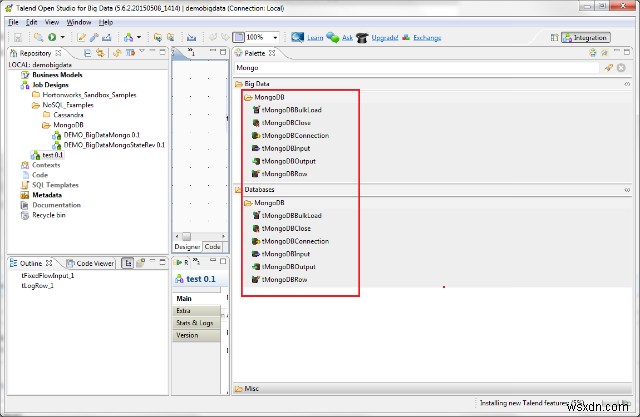Click the magnifier search icon in toolbar

[39, 37]
